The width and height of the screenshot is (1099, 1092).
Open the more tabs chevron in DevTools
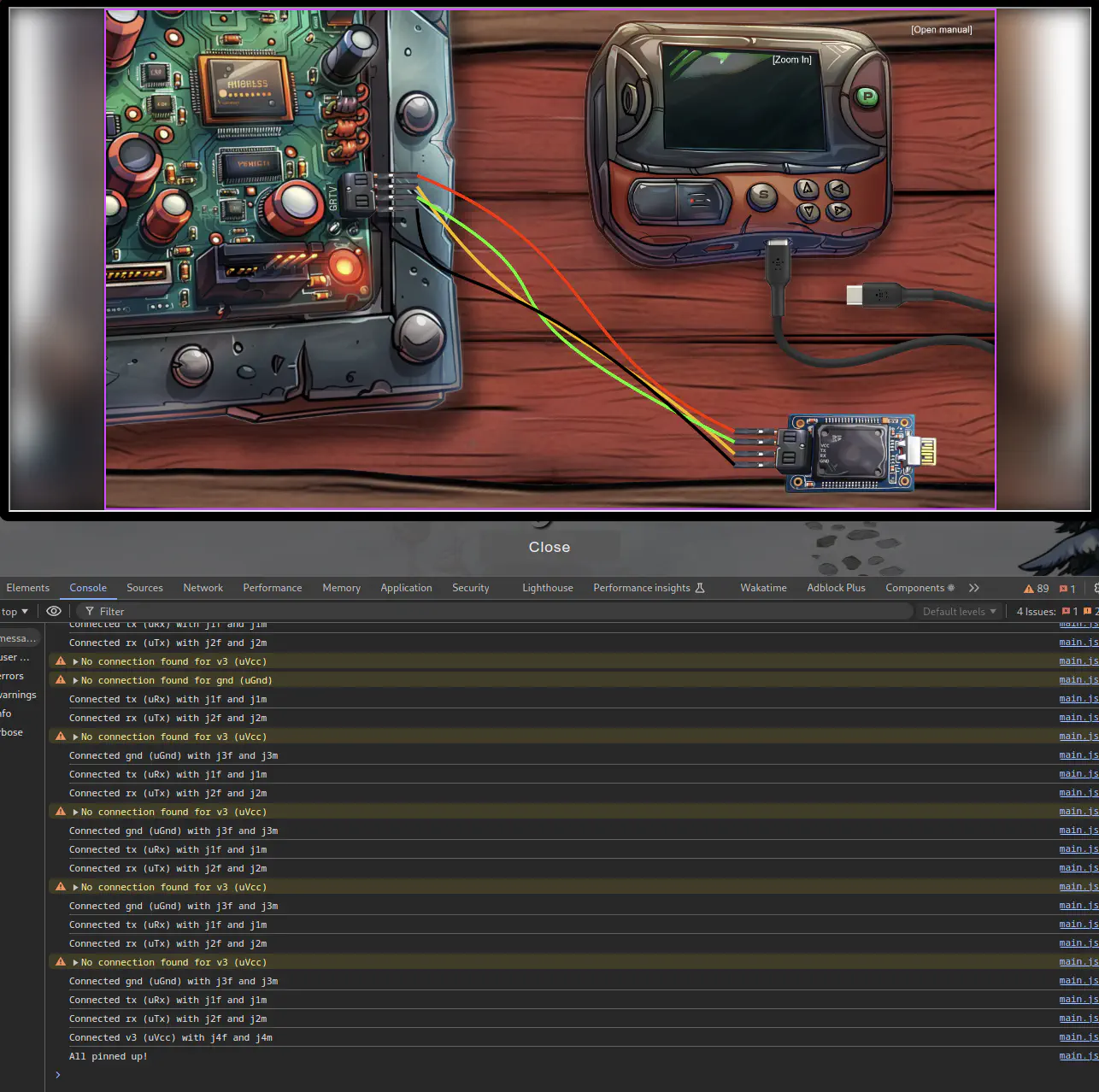[x=973, y=588]
